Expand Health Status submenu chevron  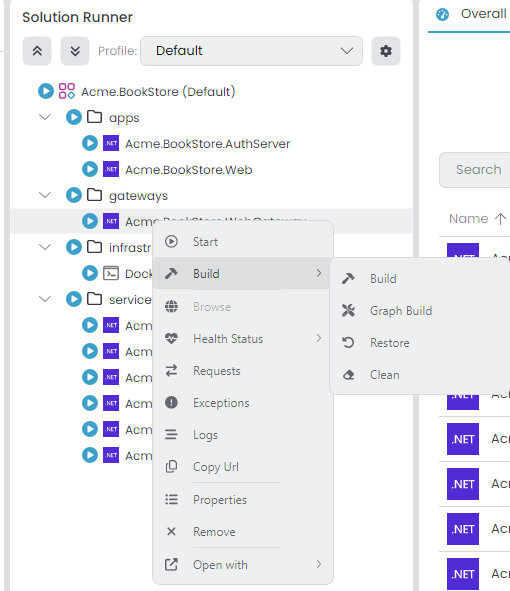click(x=319, y=338)
